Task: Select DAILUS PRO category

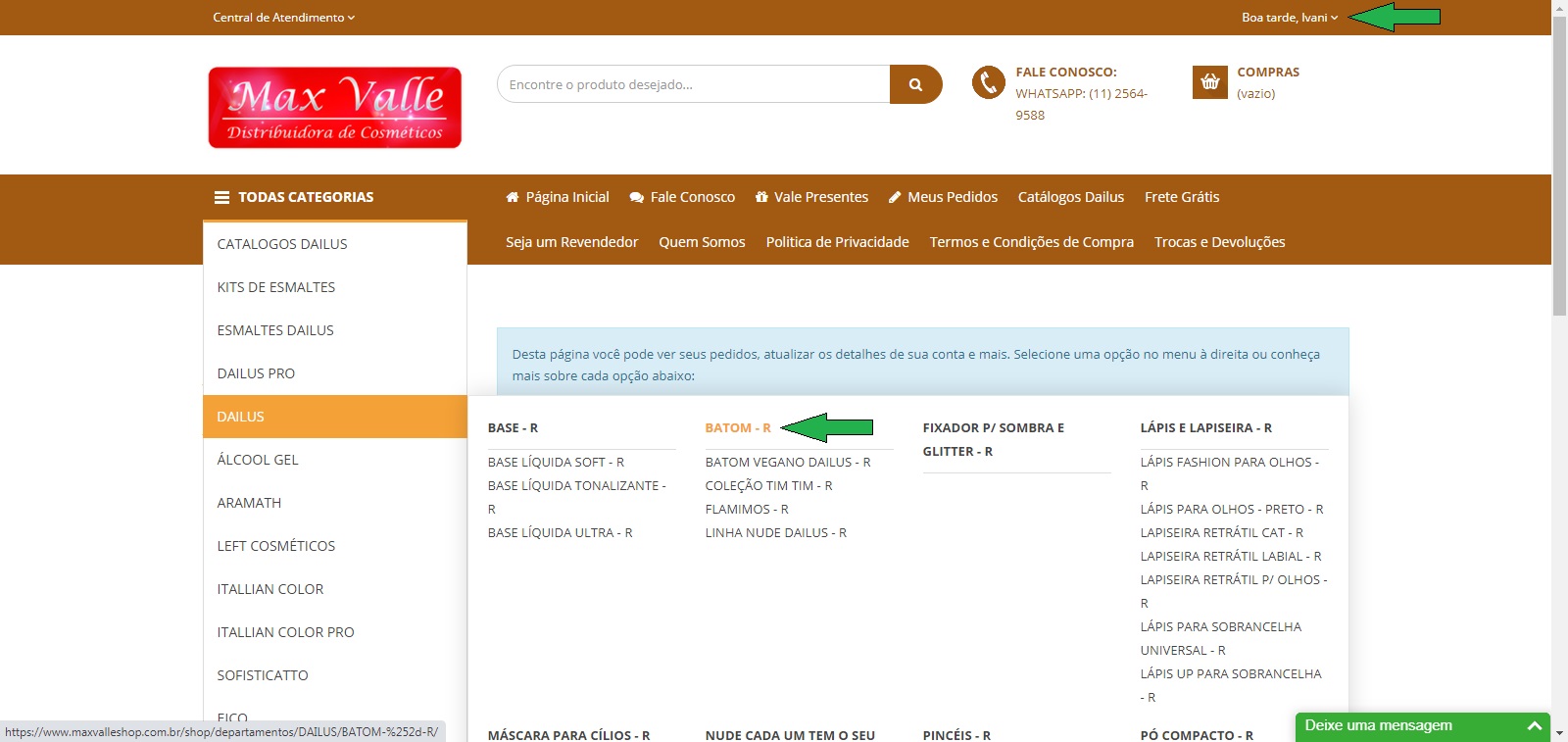Action: click(x=334, y=373)
